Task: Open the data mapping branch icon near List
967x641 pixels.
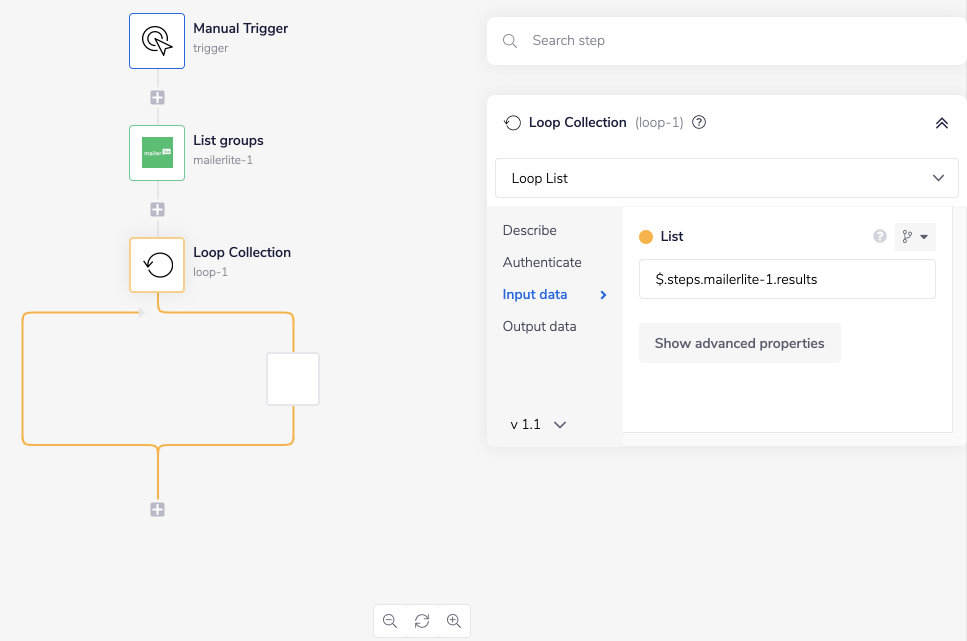Action: pyautogui.click(x=908, y=236)
